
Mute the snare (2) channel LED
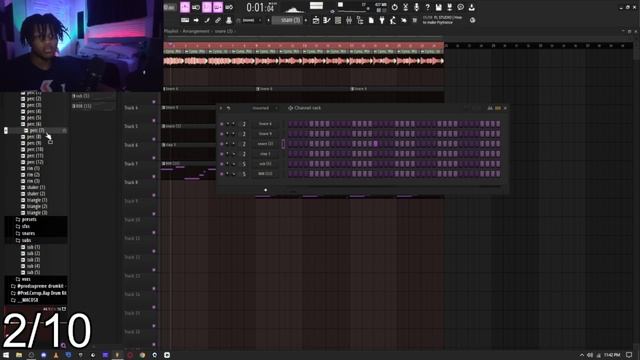tap(222, 144)
